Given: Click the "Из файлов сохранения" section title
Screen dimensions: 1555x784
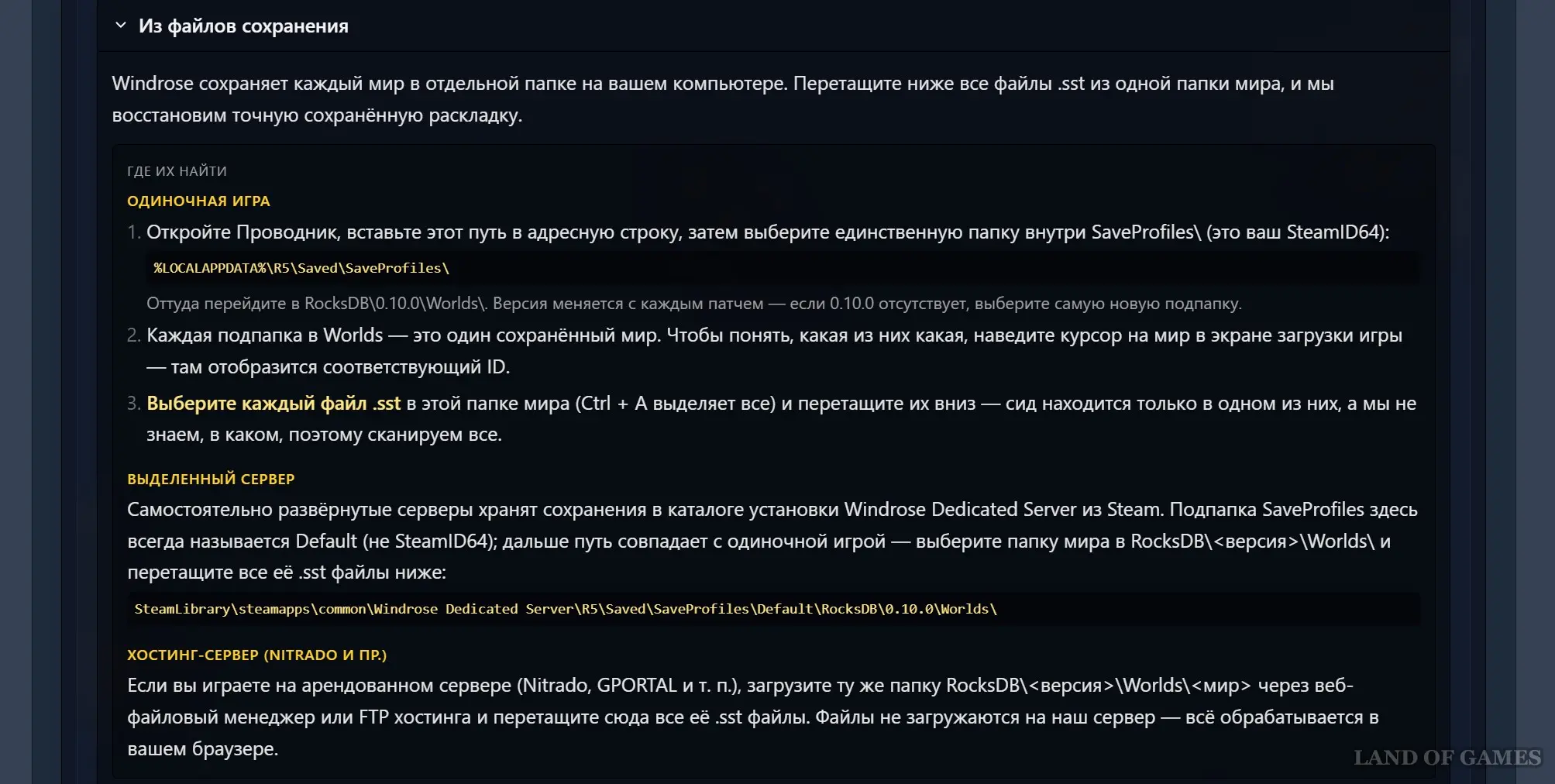Looking at the screenshot, I should tap(243, 26).
